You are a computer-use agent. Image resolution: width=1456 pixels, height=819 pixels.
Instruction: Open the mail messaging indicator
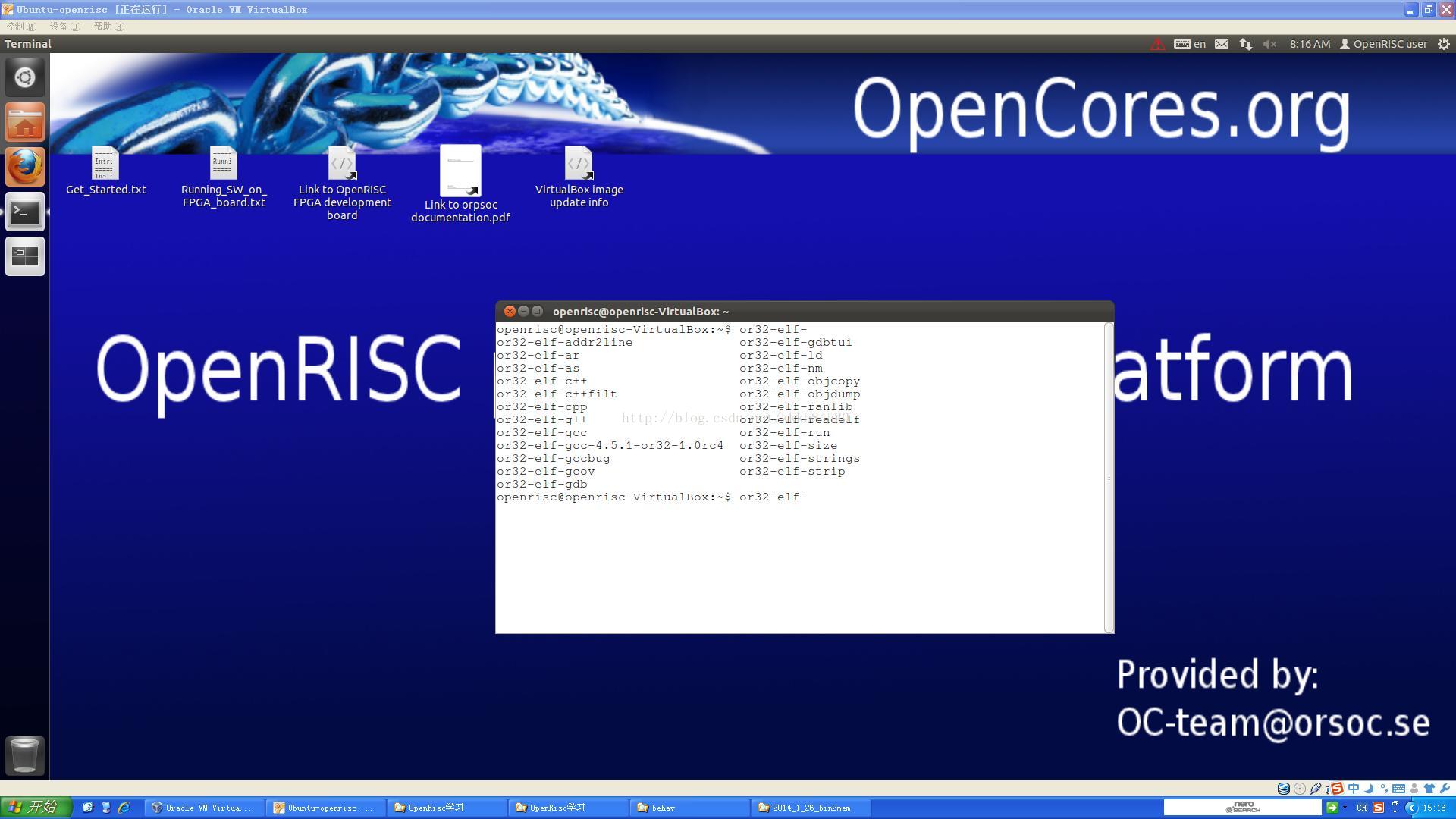click(x=1222, y=44)
